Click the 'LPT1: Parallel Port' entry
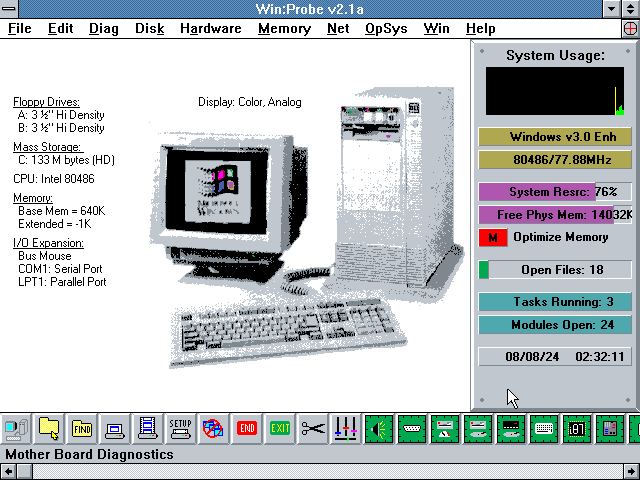This screenshot has height=480, width=640. click(62, 282)
